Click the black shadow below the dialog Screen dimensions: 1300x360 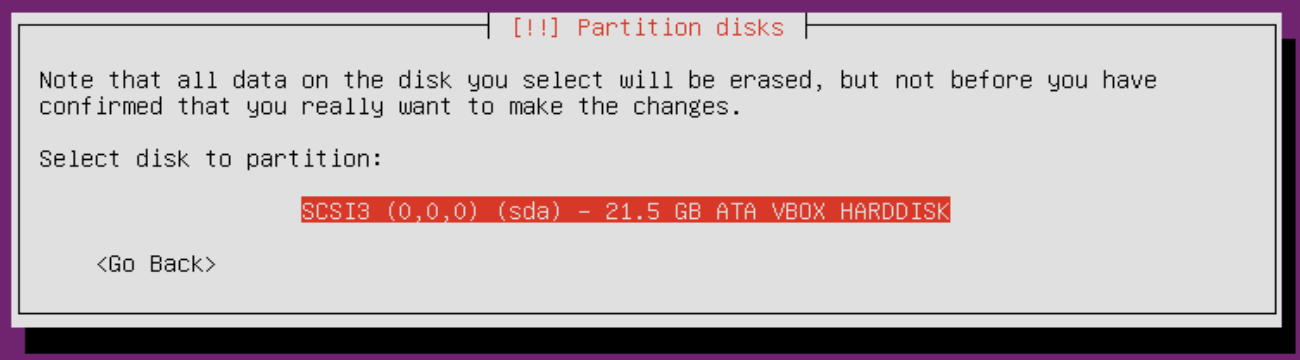[x=660, y=342]
